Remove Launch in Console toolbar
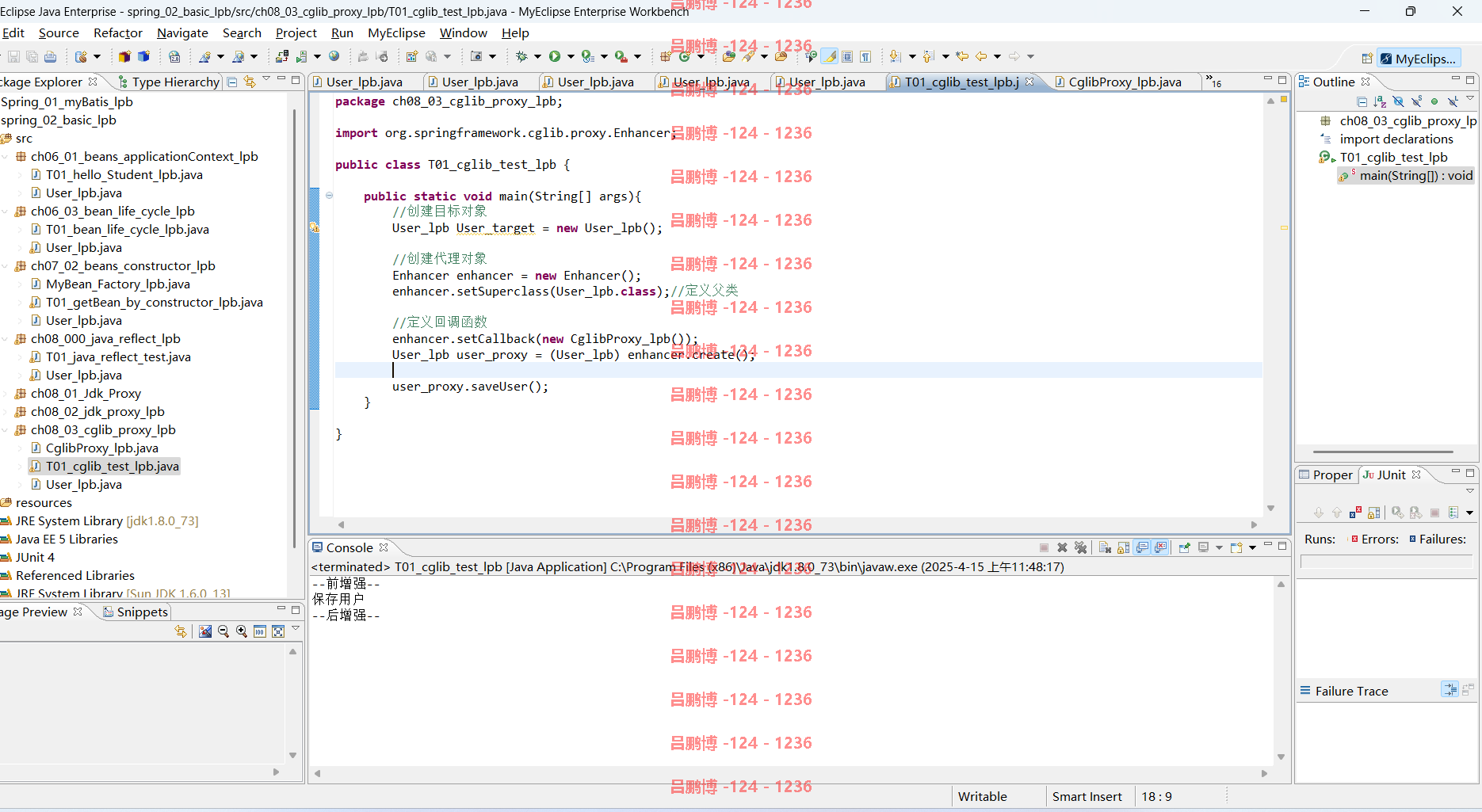The image size is (1482, 812). click(1062, 547)
